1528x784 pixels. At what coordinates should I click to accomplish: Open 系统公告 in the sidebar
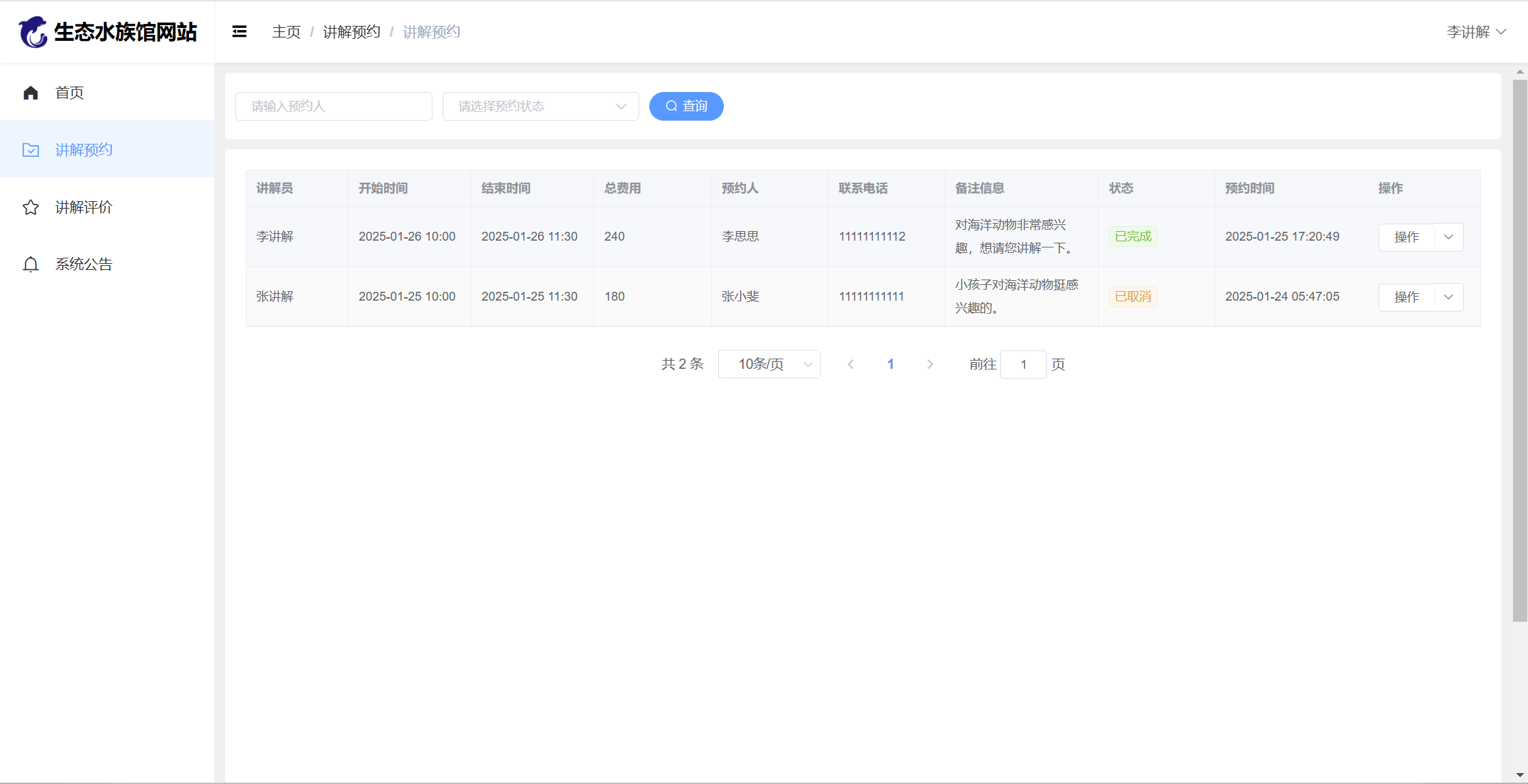point(84,265)
